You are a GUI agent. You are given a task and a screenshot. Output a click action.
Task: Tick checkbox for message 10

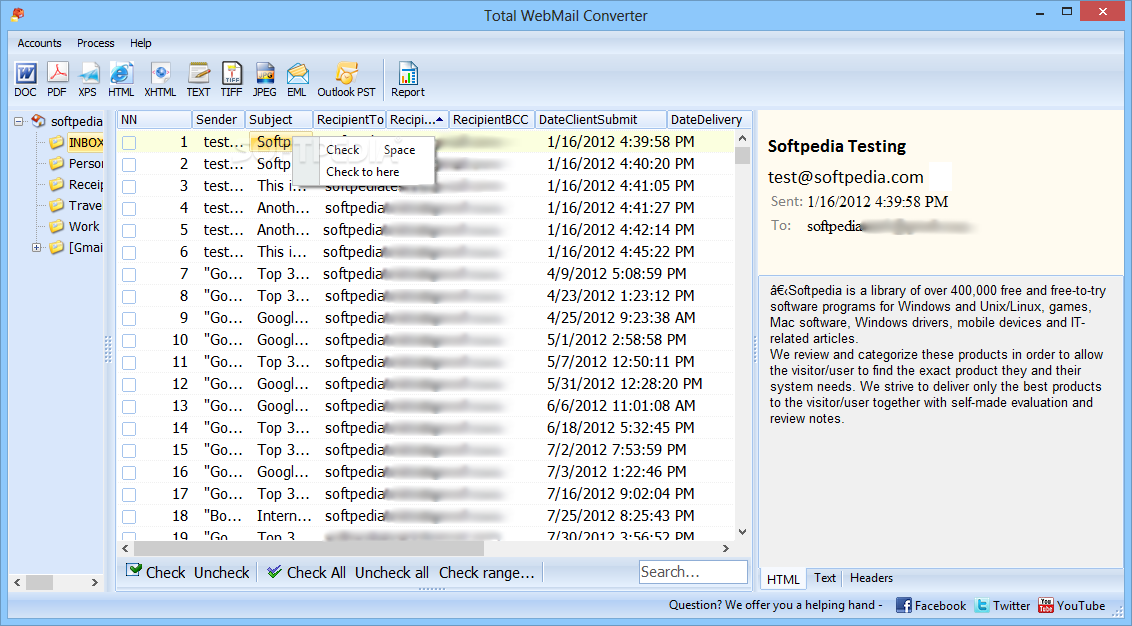point(129,341)
